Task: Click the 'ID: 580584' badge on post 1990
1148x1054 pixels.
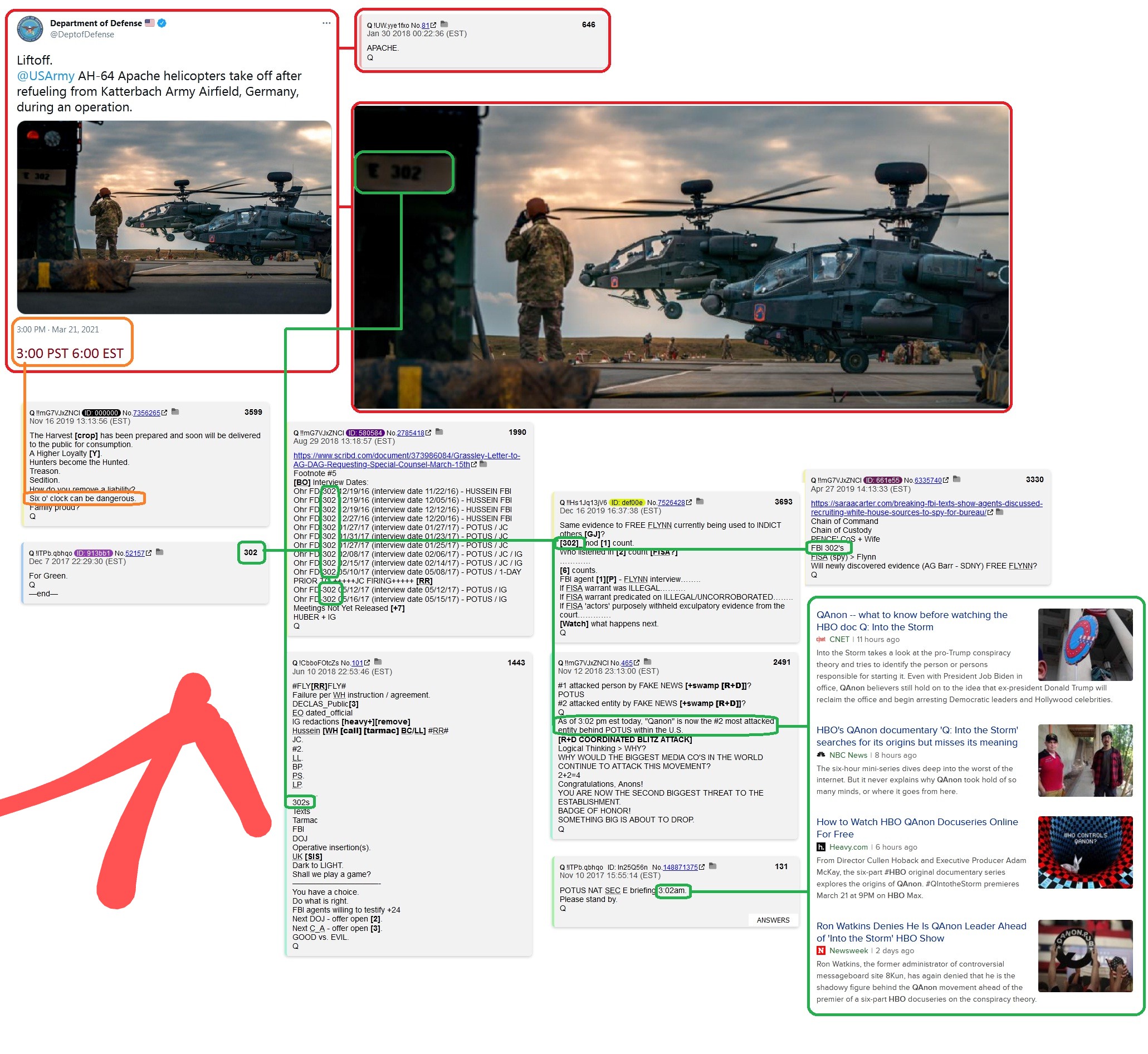Action: 365,433
